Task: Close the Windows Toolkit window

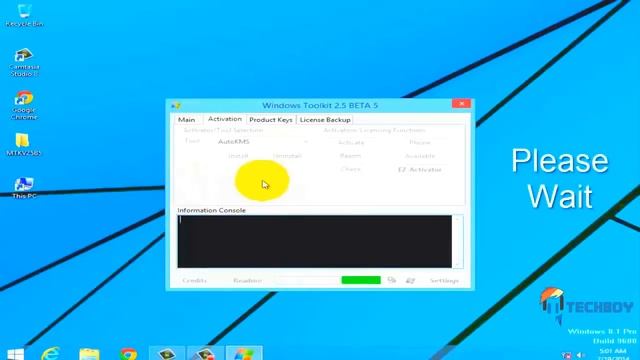Action: click(462, 104)
